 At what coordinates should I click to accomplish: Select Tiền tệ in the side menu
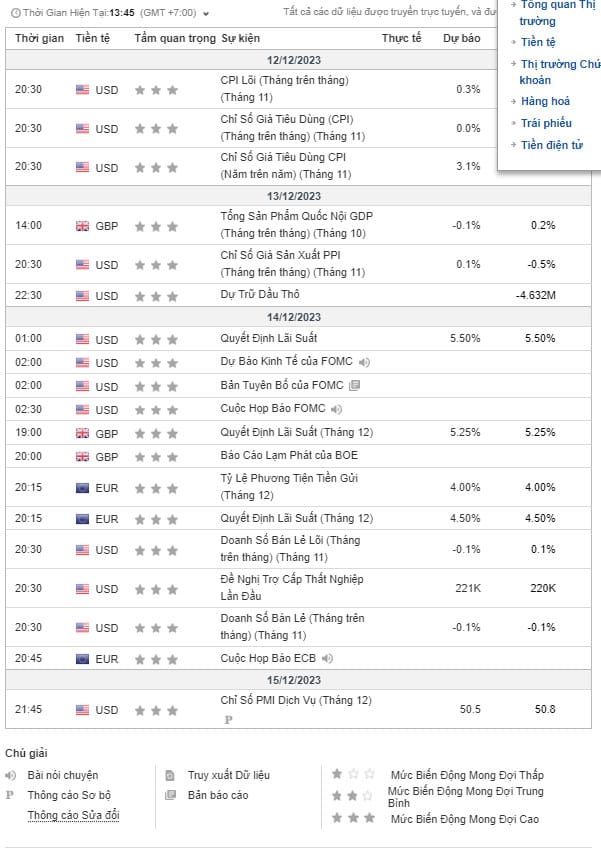[538, 43]
